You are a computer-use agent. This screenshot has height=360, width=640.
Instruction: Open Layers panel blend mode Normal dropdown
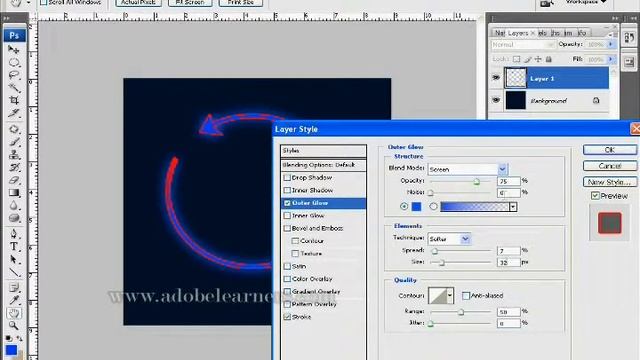(523, 44)
